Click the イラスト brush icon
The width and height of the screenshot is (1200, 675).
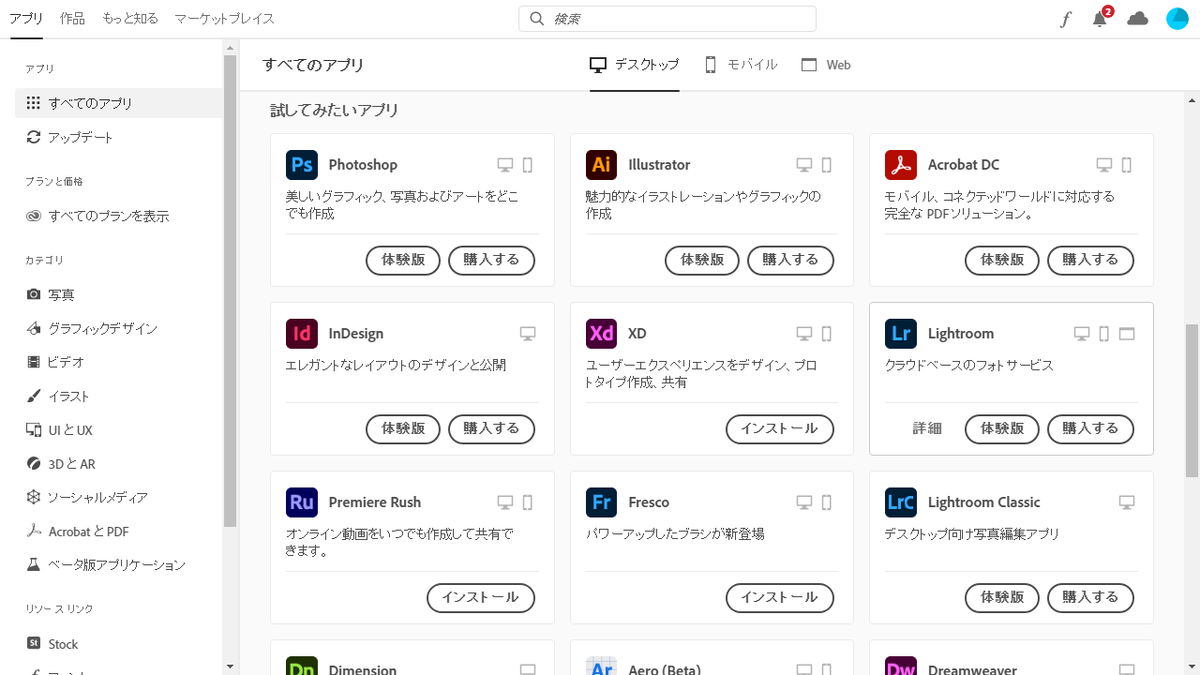[34, 396]
